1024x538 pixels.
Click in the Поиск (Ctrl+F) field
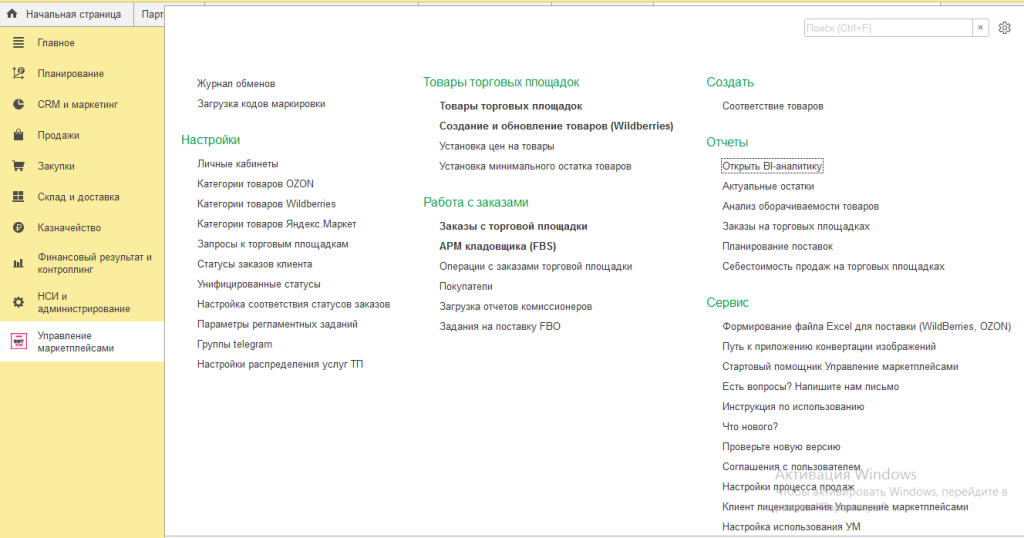(x=888, y=27)
